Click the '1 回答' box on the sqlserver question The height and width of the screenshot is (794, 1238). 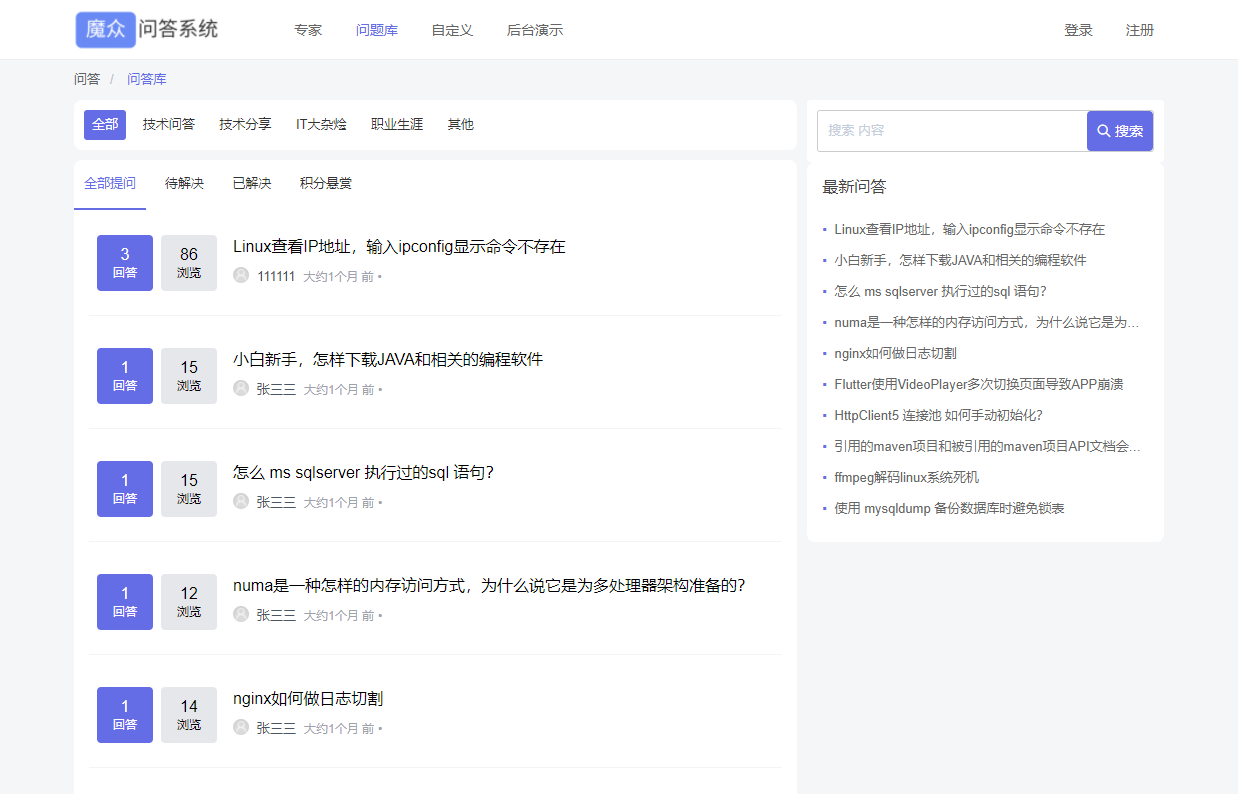click(125, 489)
